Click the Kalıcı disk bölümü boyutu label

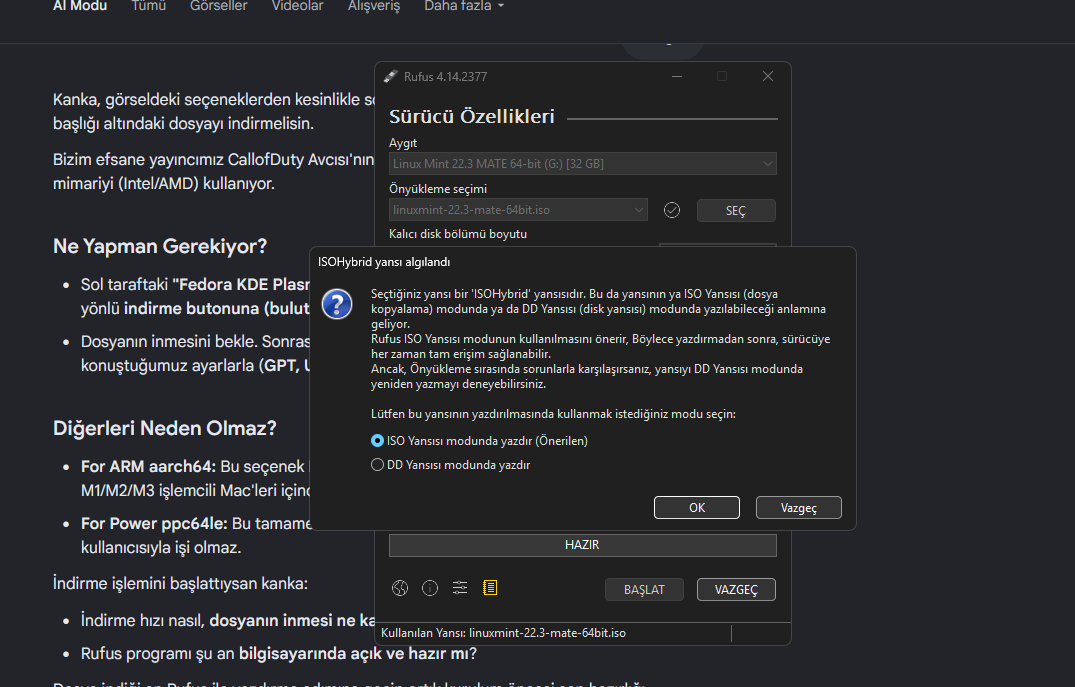click(x=458, y=234)
